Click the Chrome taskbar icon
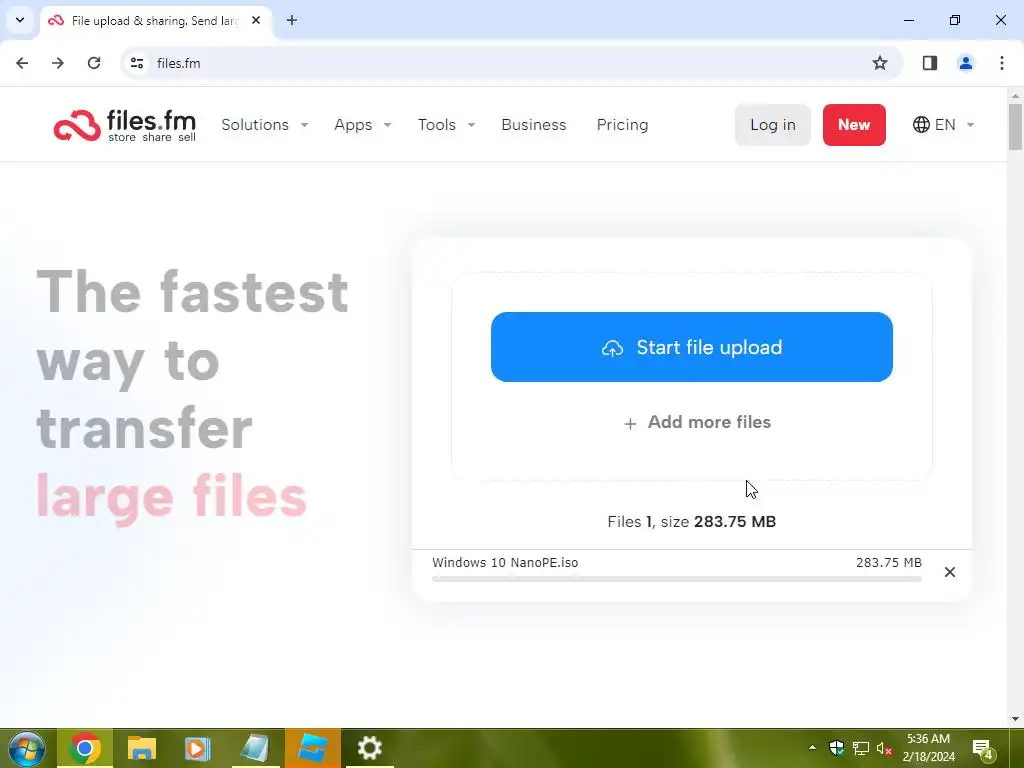Screen dimensions: 1024x768 [84, 748]
